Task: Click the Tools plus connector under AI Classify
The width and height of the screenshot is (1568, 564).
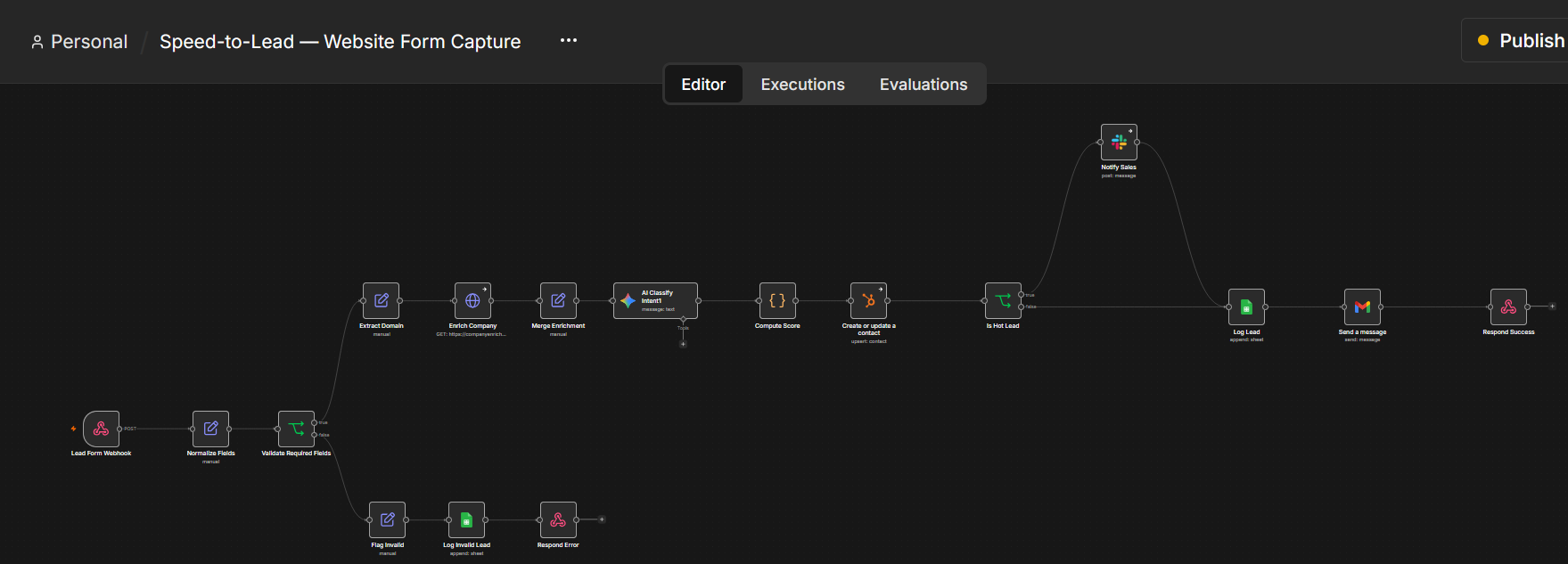Action: (x=683, y=344)
